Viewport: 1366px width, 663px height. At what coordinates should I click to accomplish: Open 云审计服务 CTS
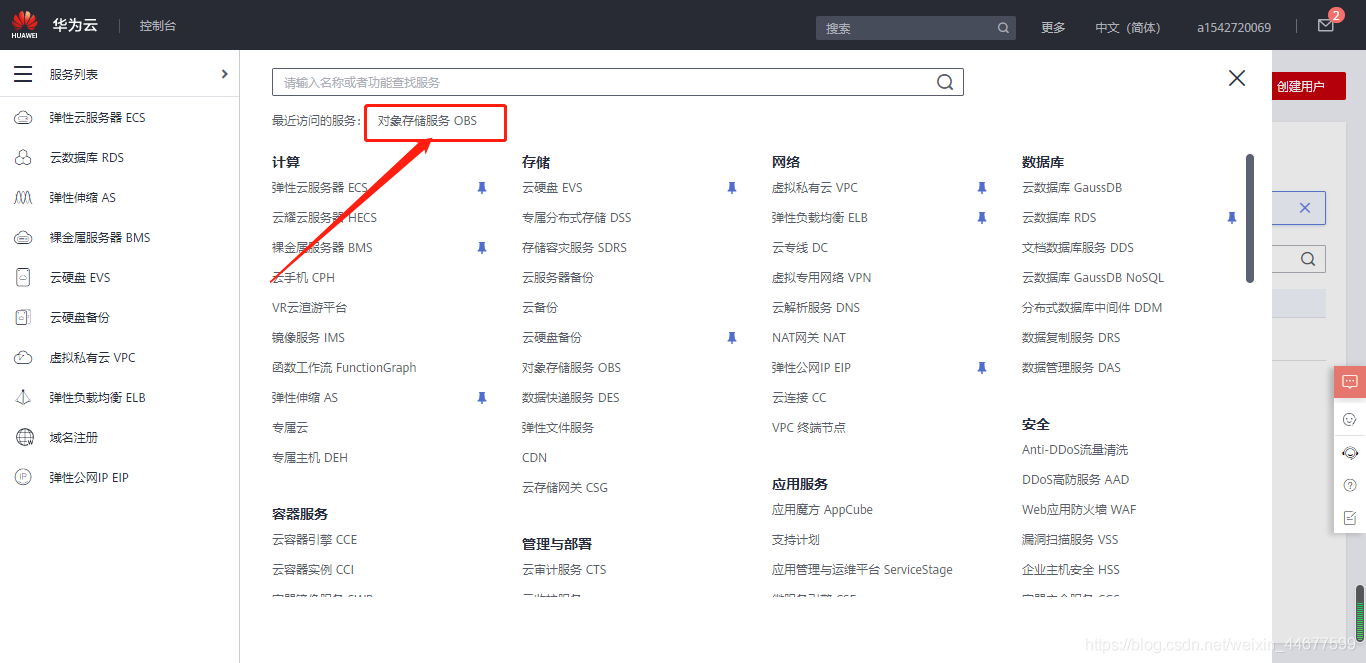pyautogui.click(x=564, y=570)
